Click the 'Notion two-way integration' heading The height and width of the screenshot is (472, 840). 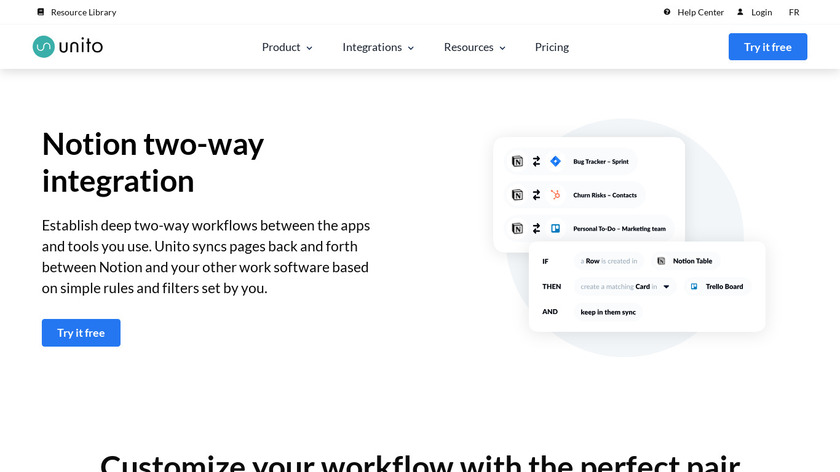(153, 162)
